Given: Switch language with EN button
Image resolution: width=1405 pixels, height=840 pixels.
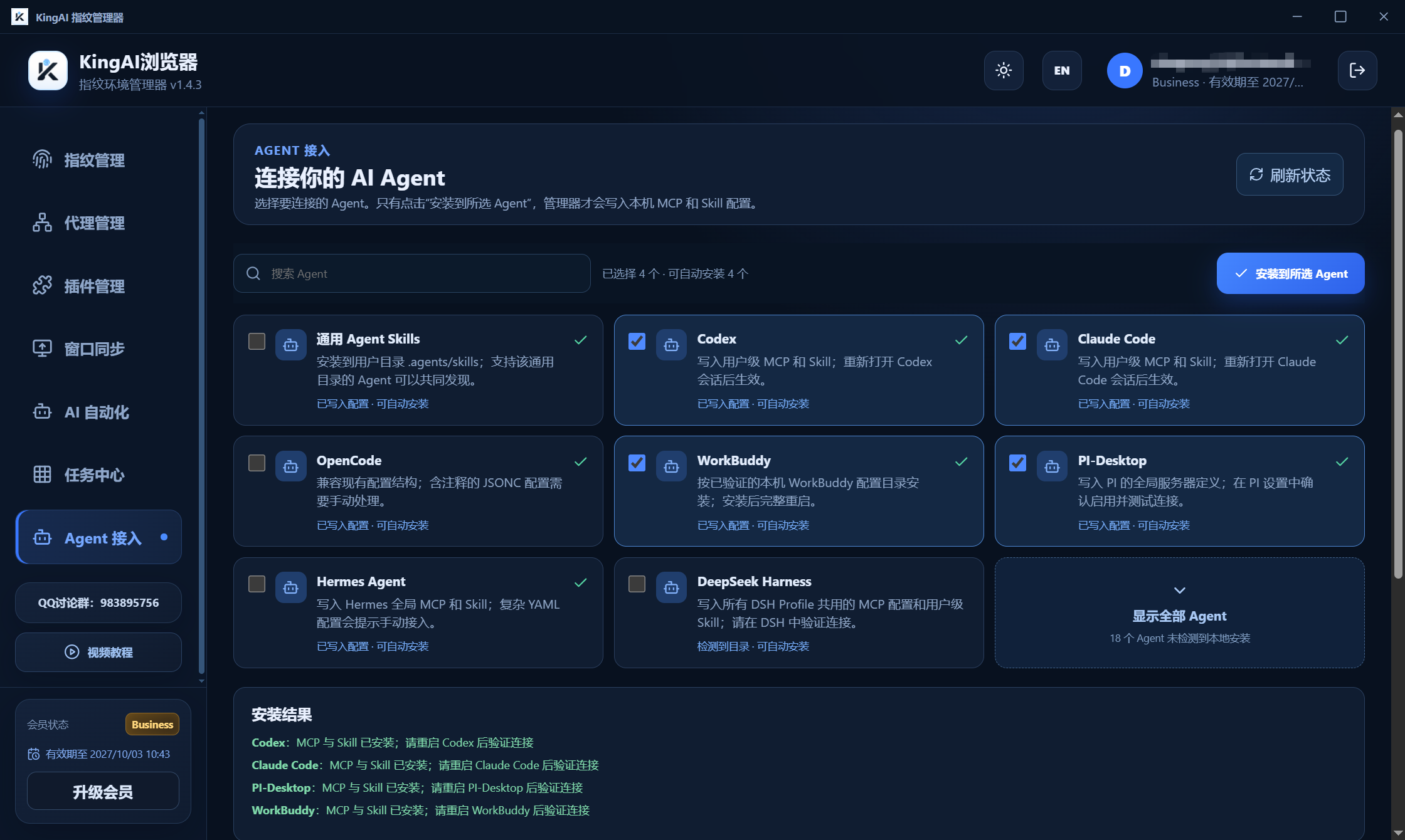Looking at the screenshot, I should (x=1062, y=70).
